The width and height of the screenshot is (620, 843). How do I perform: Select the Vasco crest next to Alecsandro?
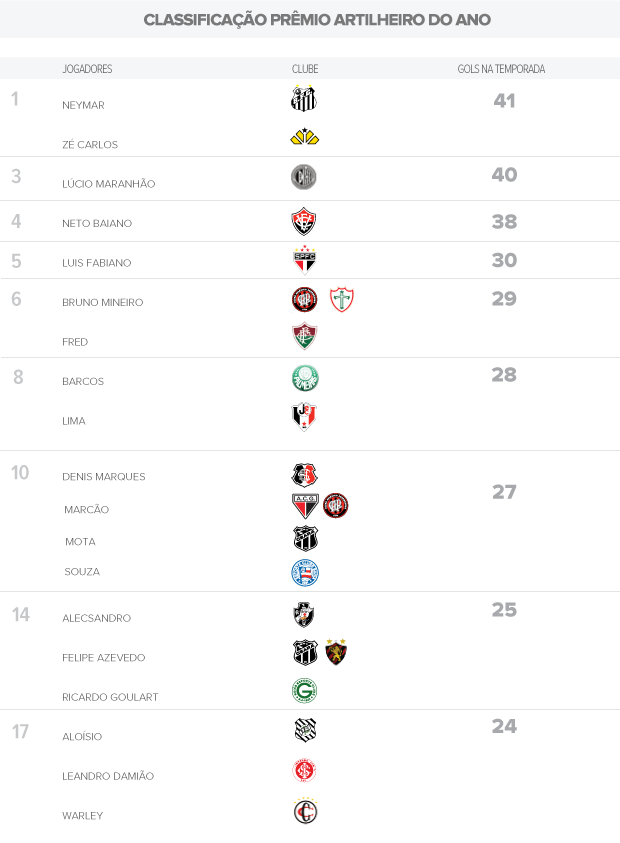tap(304, 614)
